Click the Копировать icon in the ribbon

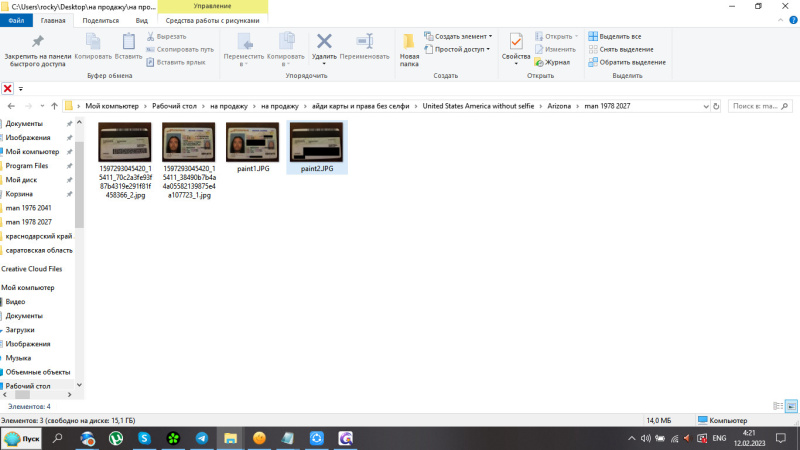[x=93, y=42]
